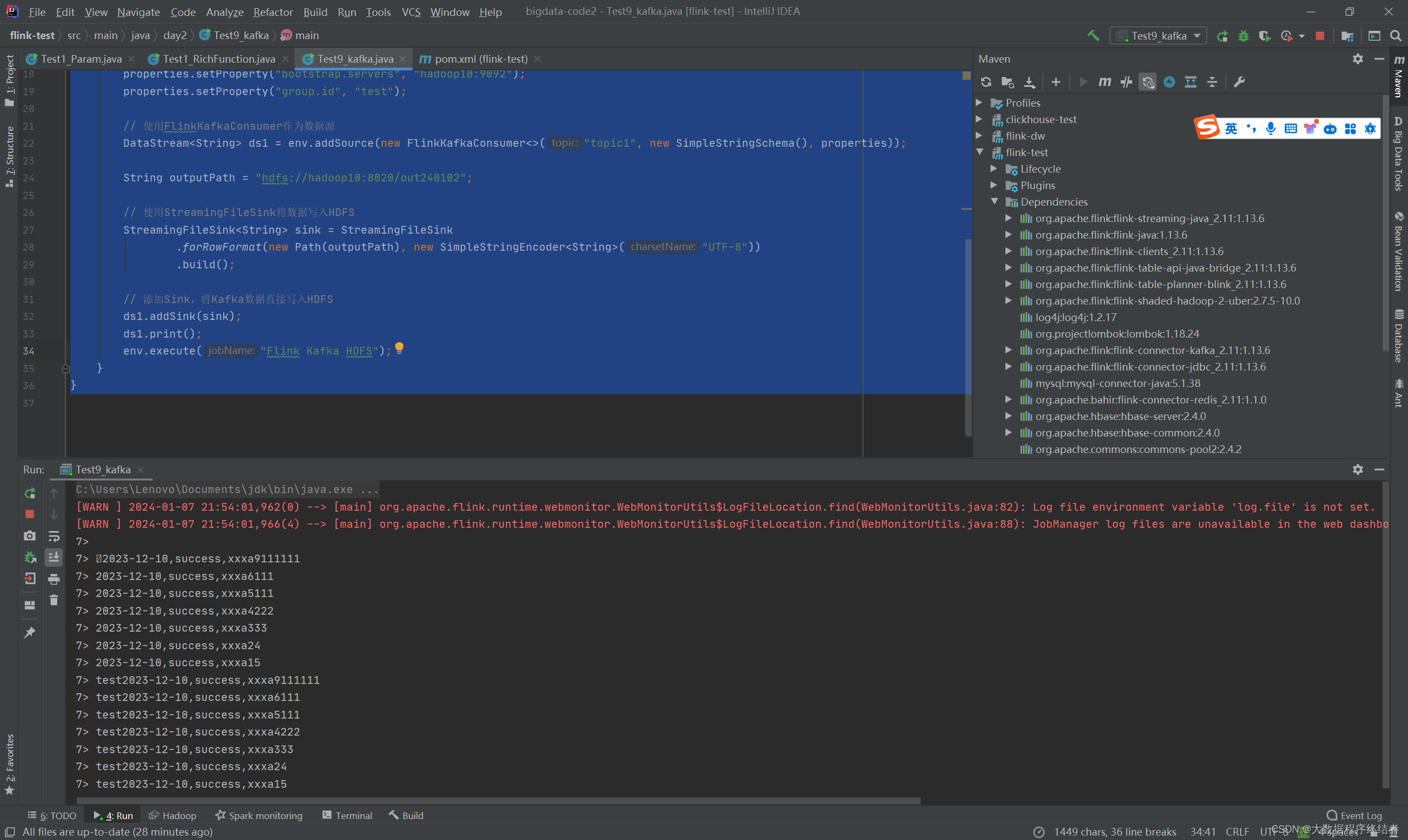The image size is (1408, 840).
Task: Close the Test9_kafka.java editor tab
Action: (x=403, y=59)
